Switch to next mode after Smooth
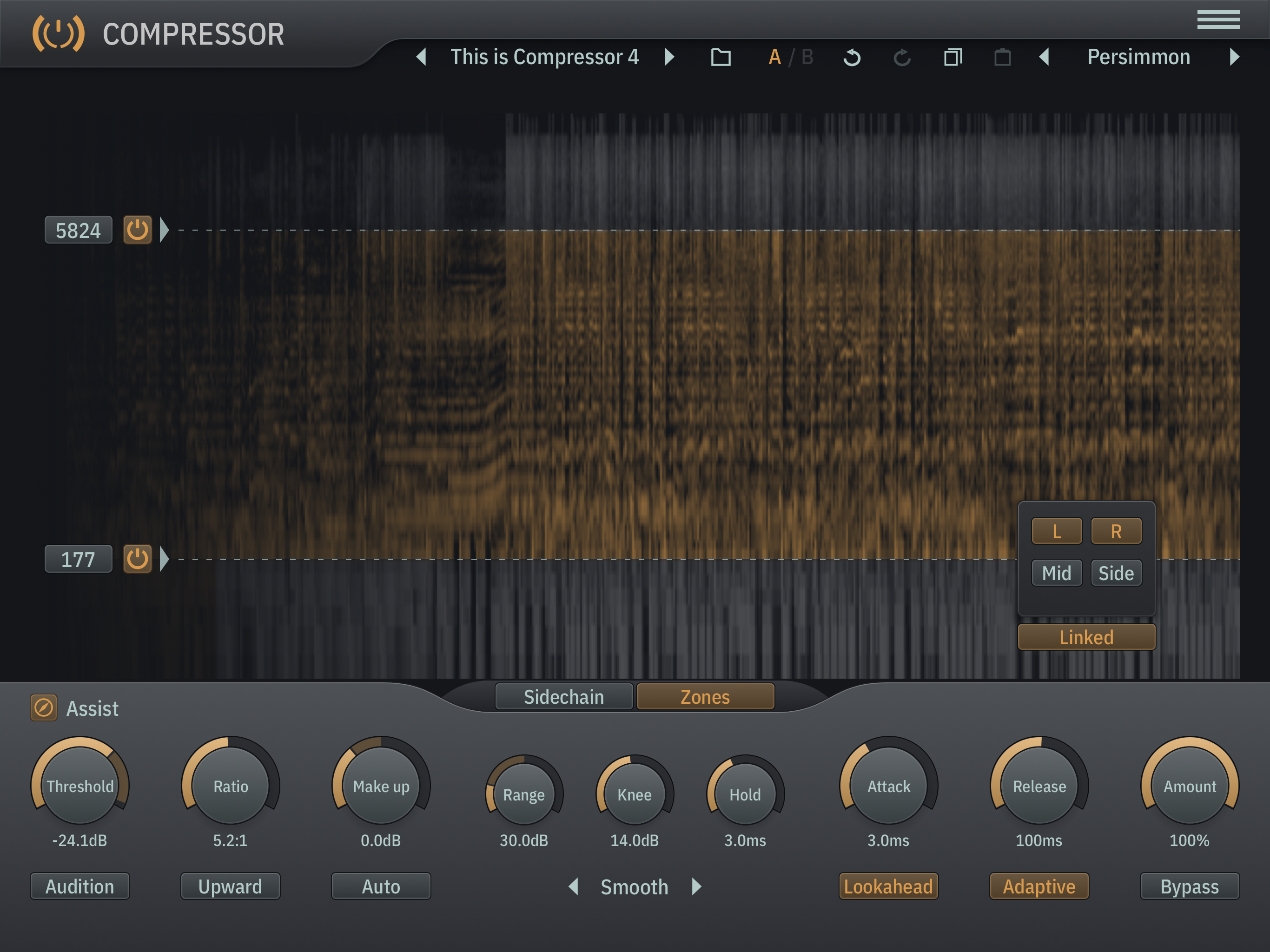Image resolution: width=1270 pixels, height=952 pixels. coord(696,886)
